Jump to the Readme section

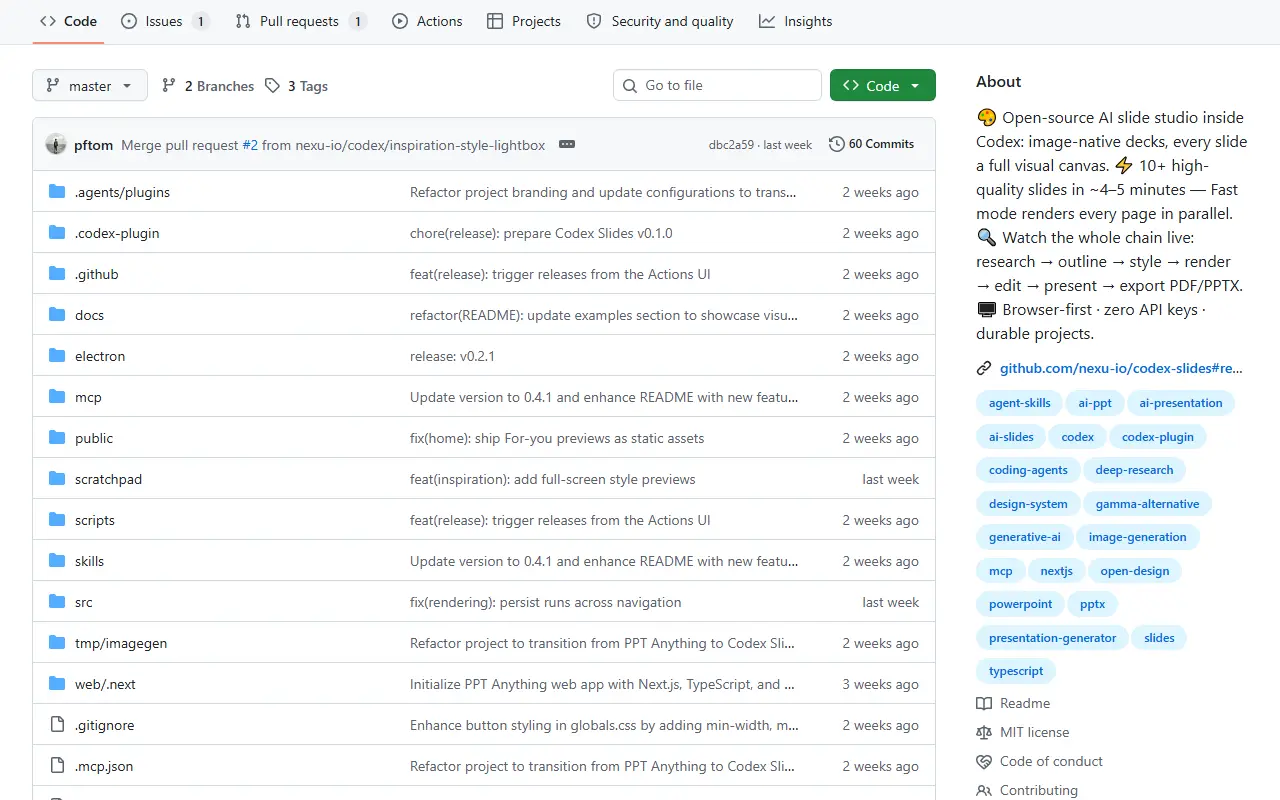tap(1013, 703)
